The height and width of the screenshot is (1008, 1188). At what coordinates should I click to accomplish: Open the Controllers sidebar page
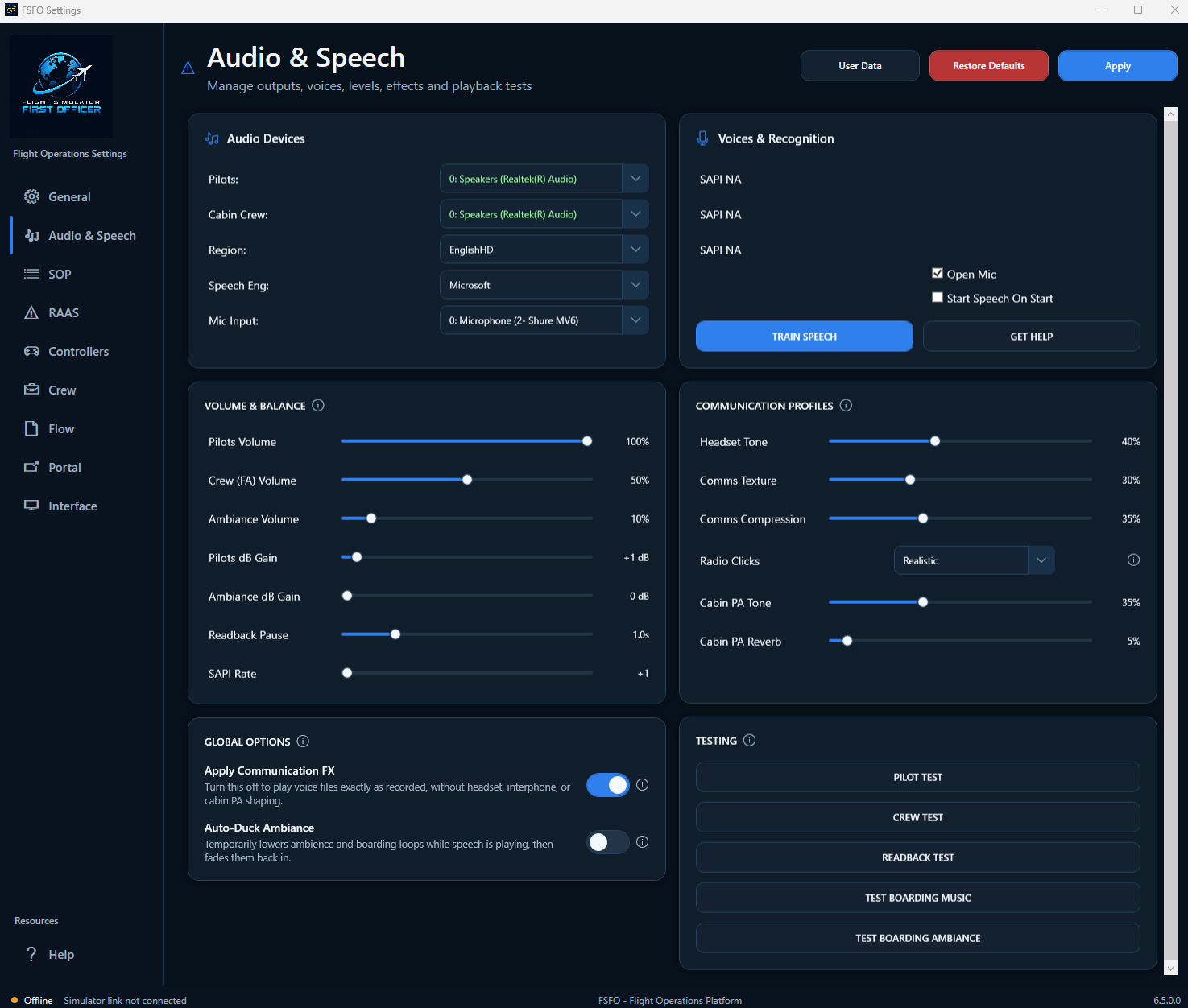78,351
